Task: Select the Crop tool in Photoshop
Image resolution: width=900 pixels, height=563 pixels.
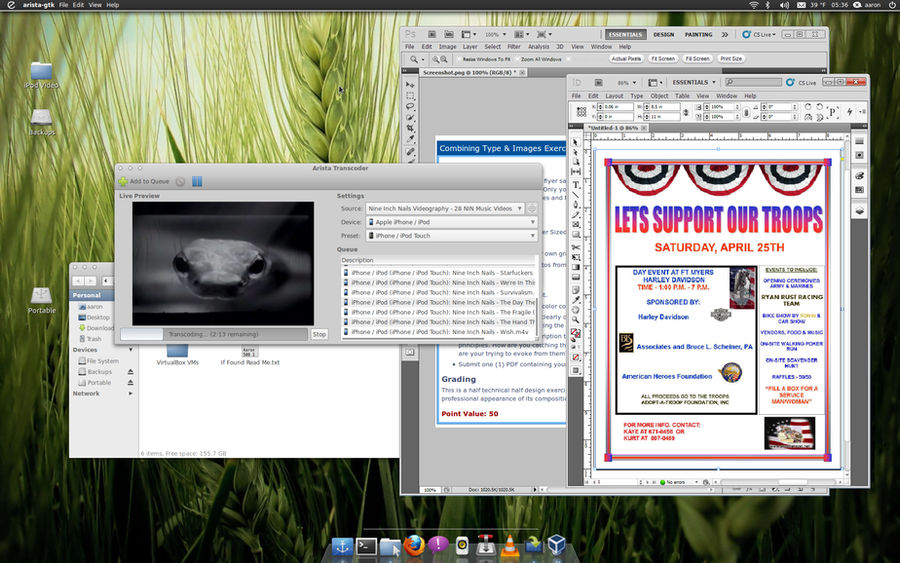Action: [x=410, y=128]
